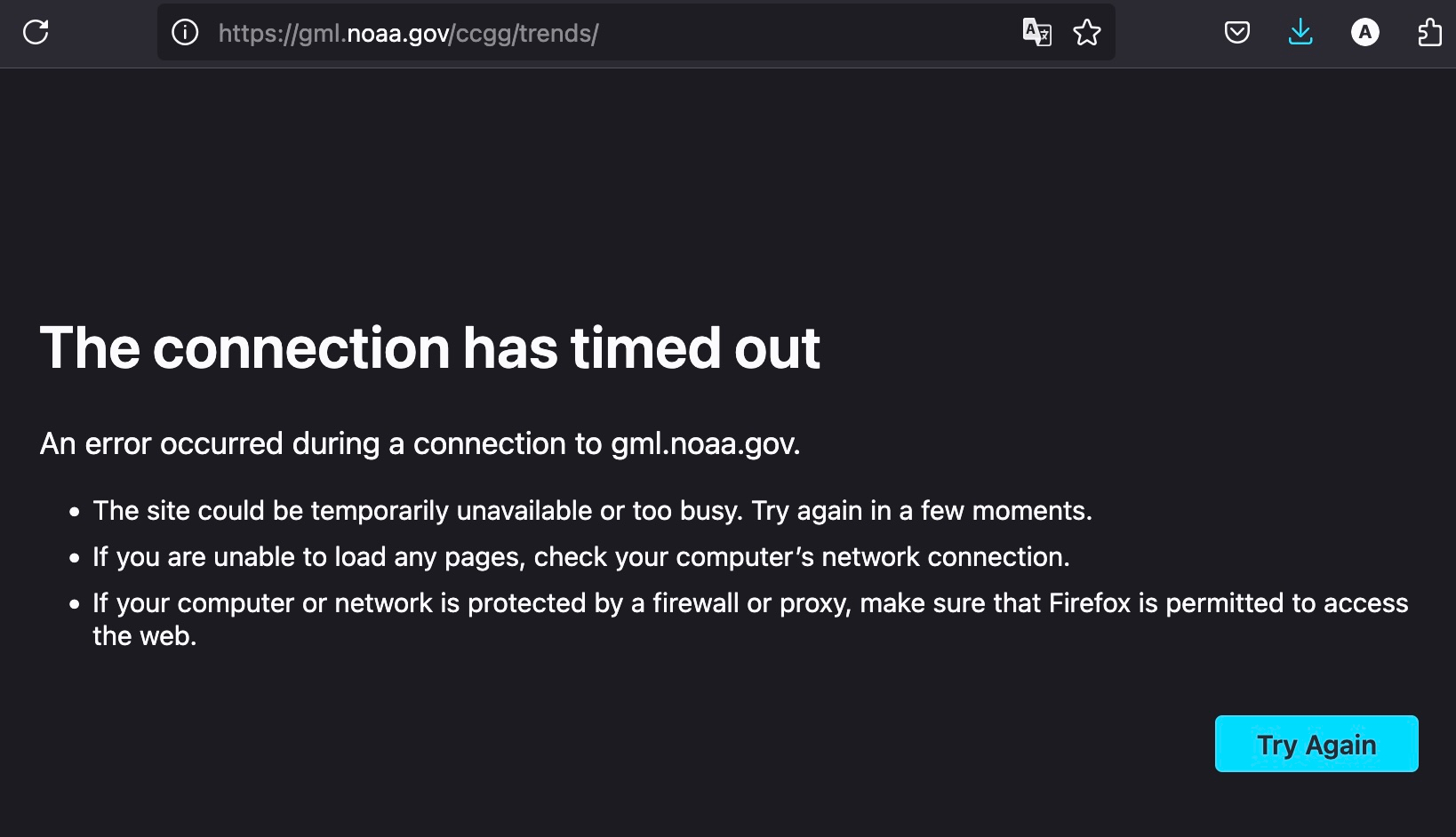This screenshot has width=1456, height=837.
Task: Open site information for gml.noaa.gov
Action: tap(185, 33)
